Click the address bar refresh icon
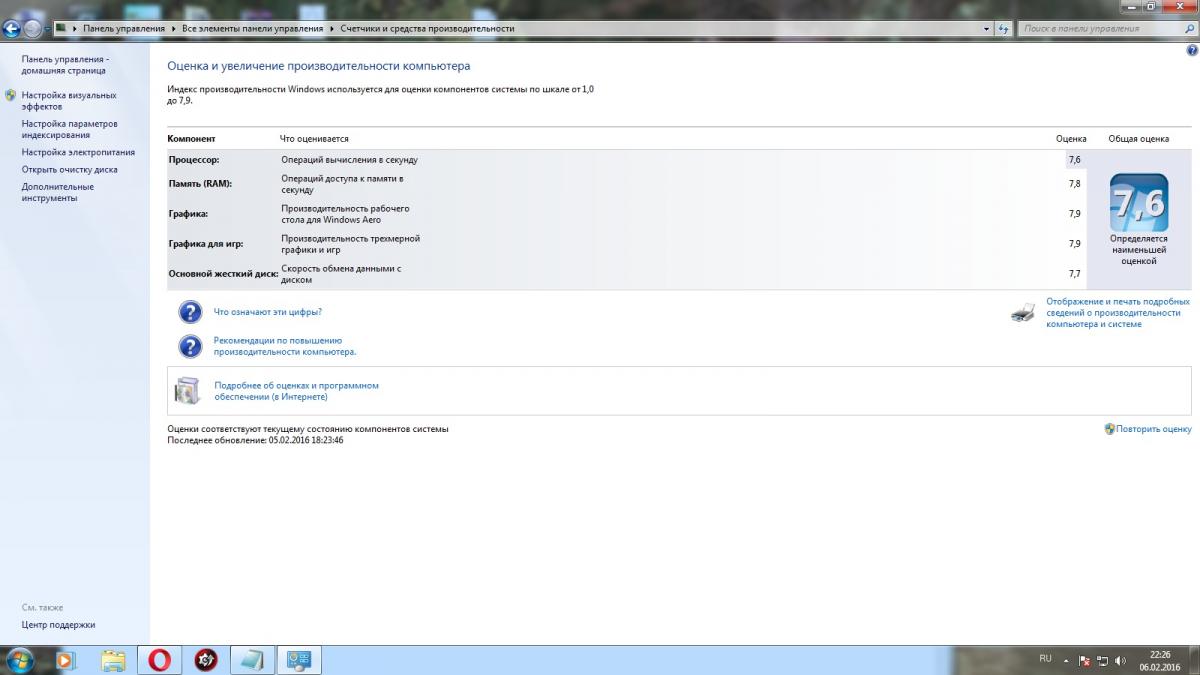This screenshot has width=1200, height=675. [1004, 29]
